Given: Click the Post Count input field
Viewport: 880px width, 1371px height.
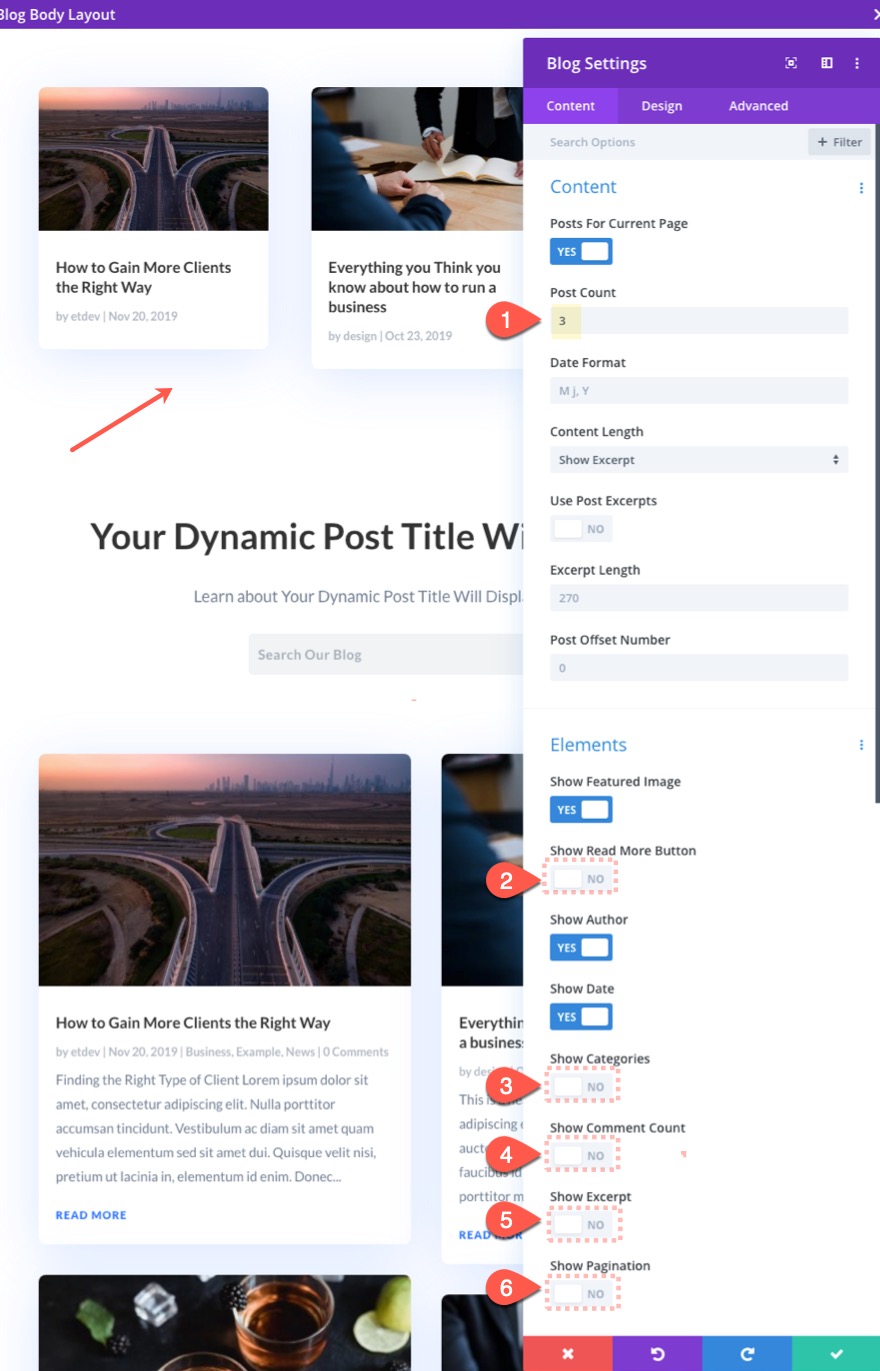Looking at the screenshot, I should click(x=698, y=319).
